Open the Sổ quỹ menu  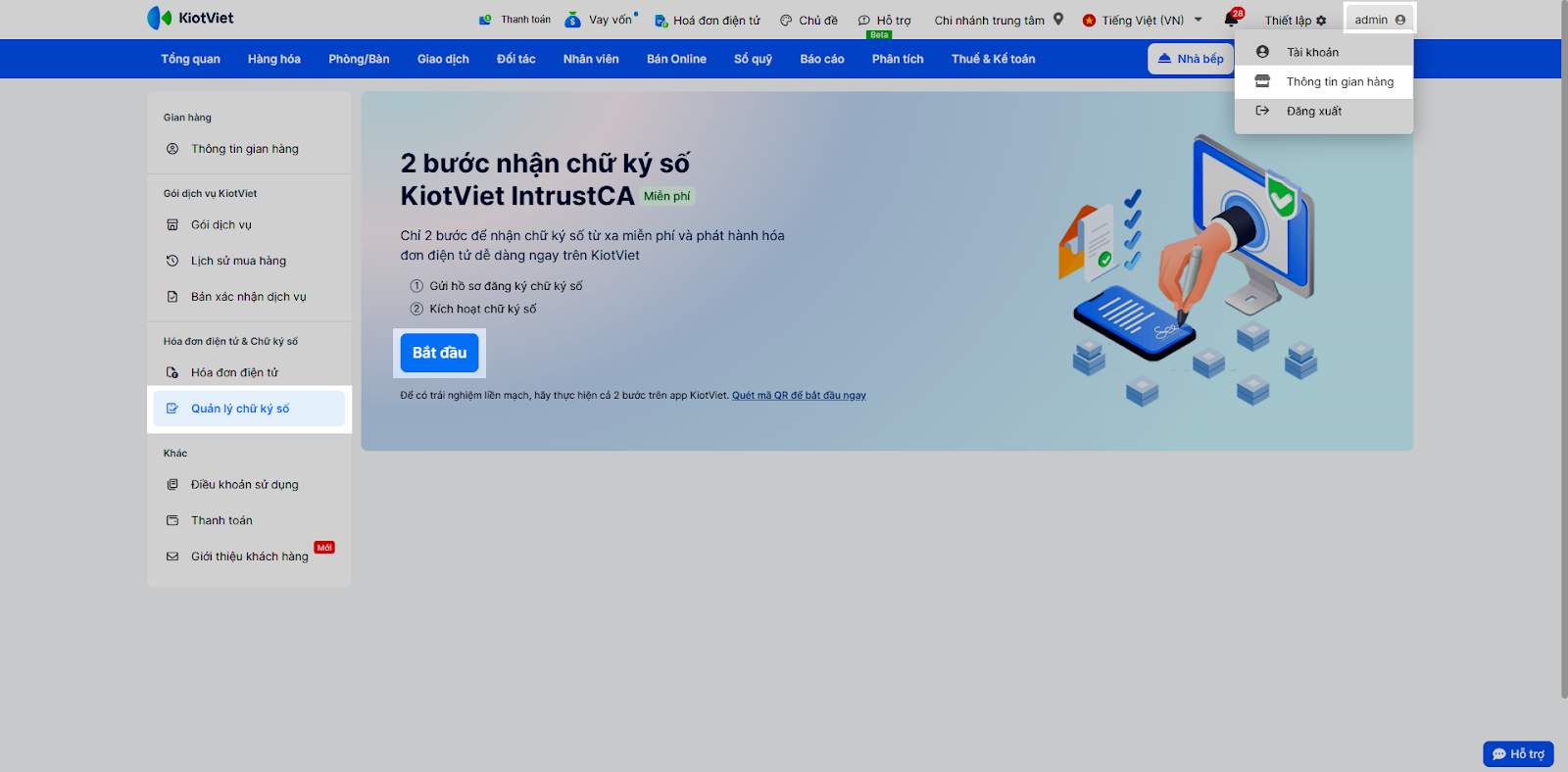753,59
